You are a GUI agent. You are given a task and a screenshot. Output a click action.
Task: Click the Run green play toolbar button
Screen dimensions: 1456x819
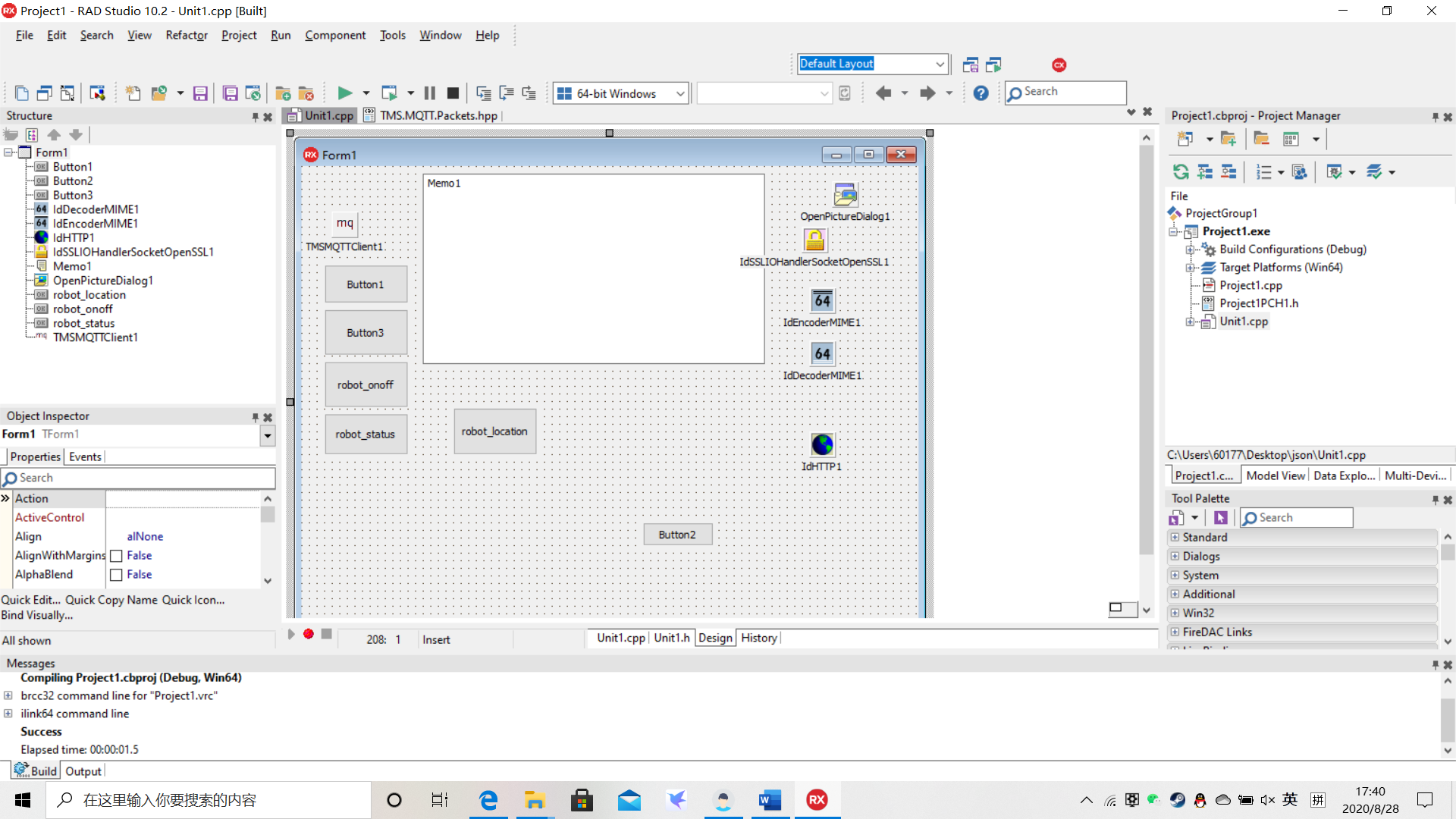344,93
